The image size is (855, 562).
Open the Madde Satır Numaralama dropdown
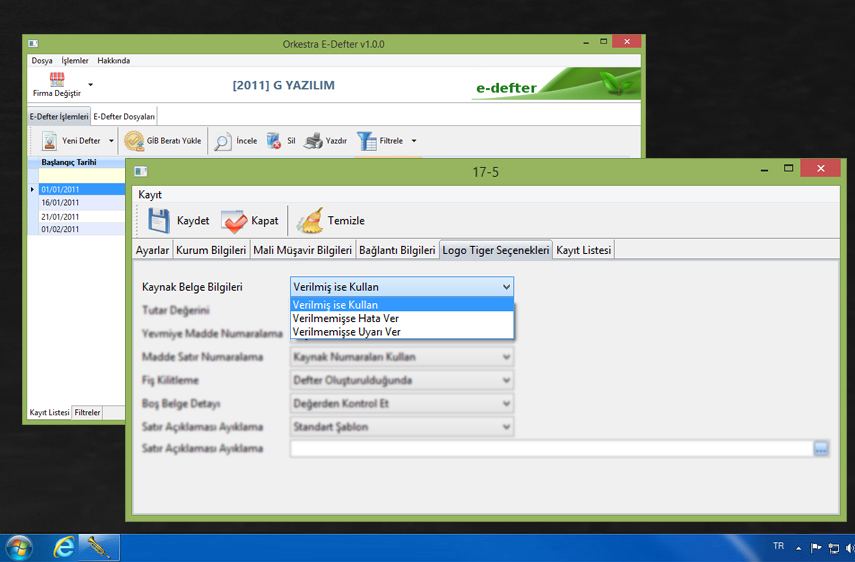tap(402, 357)
